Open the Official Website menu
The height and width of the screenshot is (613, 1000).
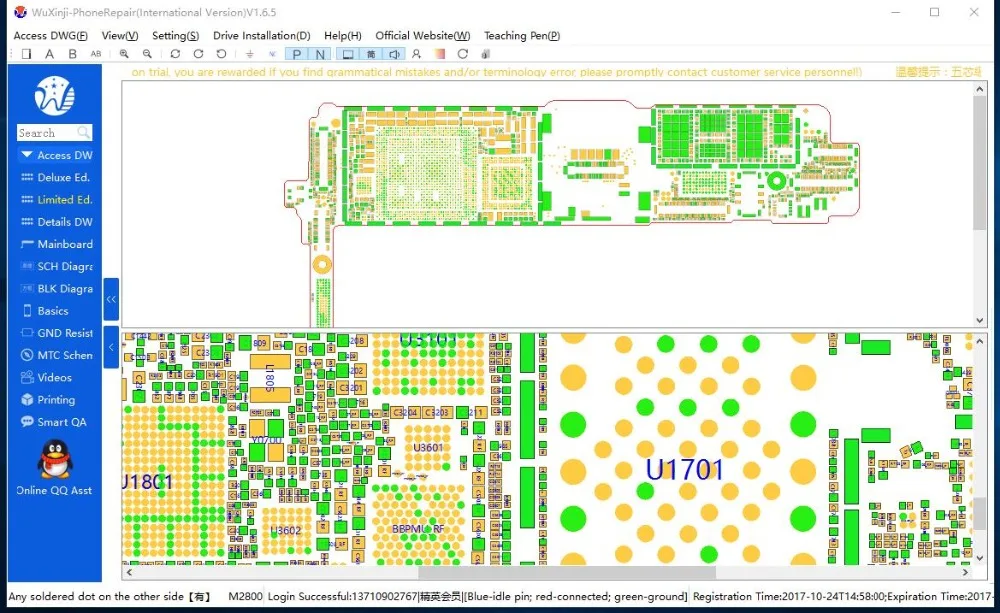point(422,36)
